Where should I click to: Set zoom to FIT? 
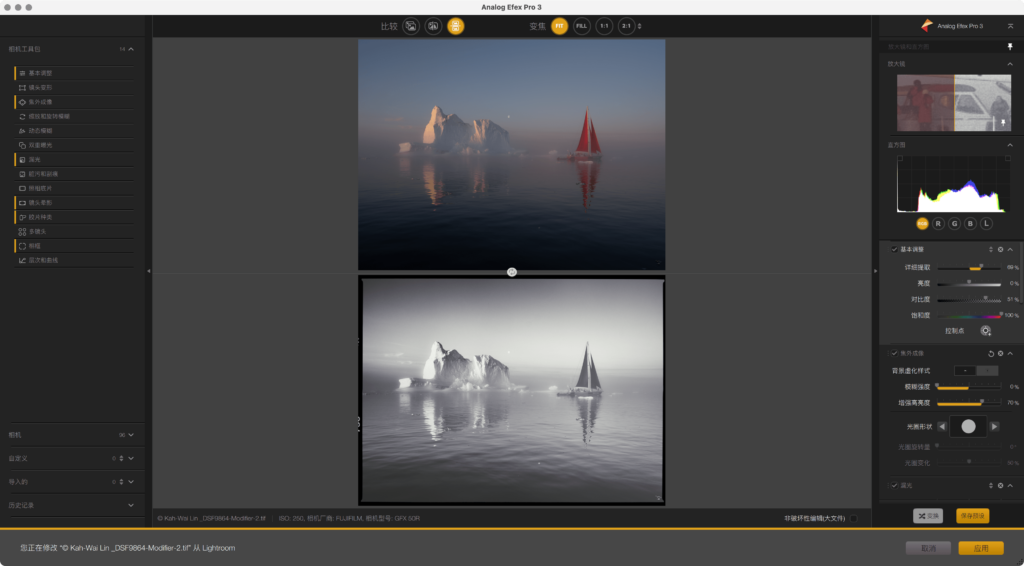(559, 26)
